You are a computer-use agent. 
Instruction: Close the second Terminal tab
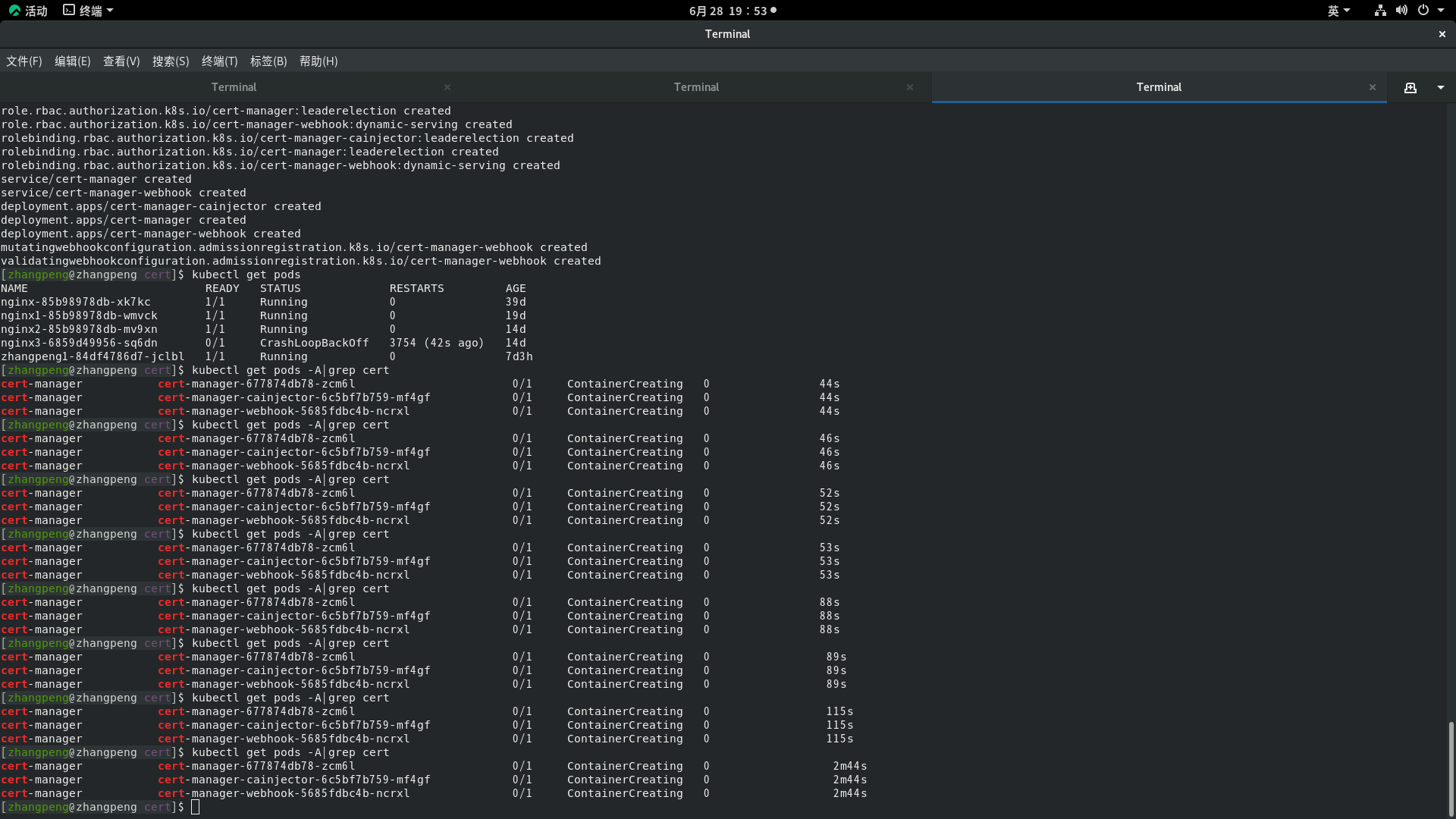tap(910, 87)
